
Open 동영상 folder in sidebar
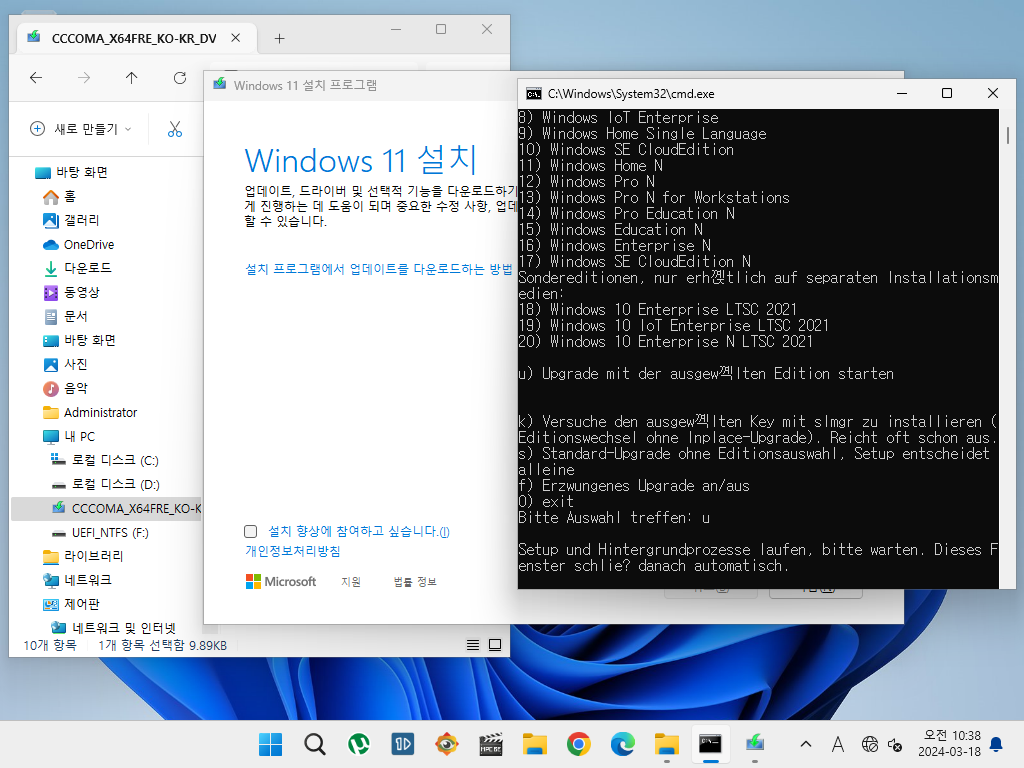[71, 293]
